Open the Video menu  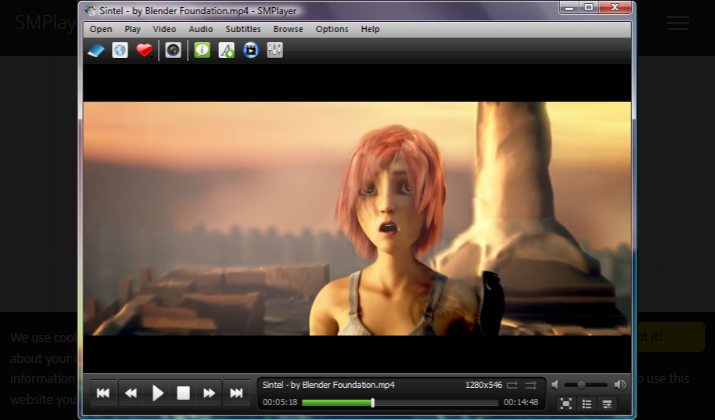point(164,29)
